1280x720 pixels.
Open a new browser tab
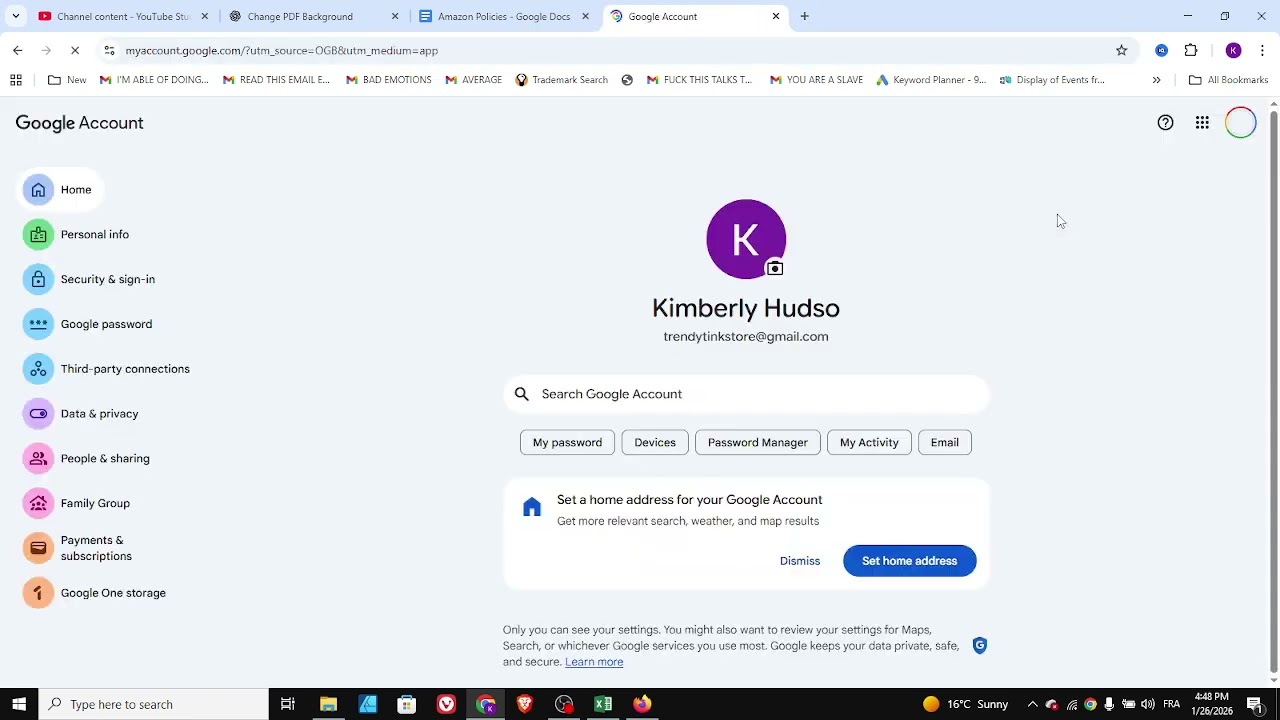804,16
